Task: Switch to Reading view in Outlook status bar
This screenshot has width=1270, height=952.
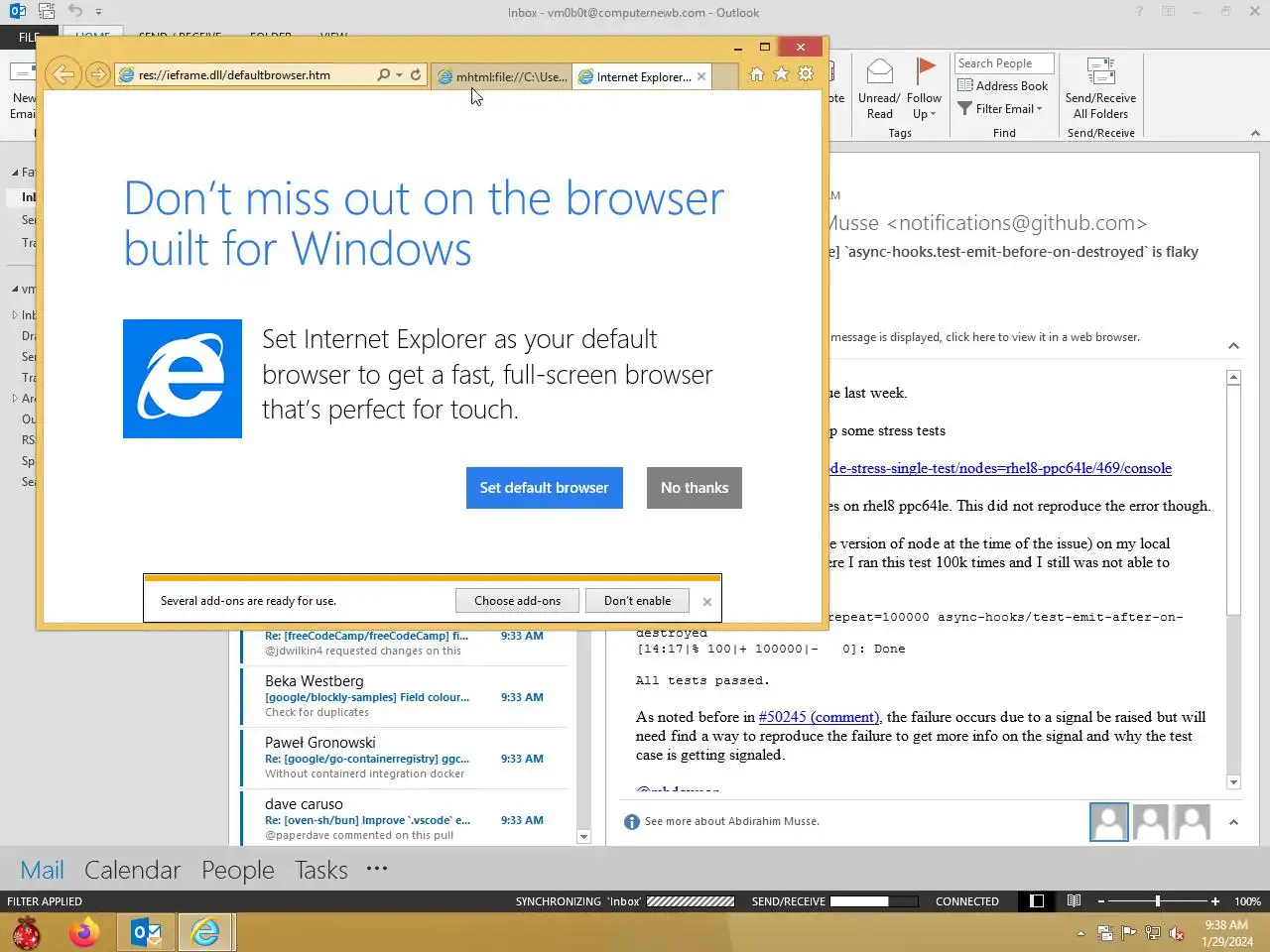Action: tap(1074, 901)
